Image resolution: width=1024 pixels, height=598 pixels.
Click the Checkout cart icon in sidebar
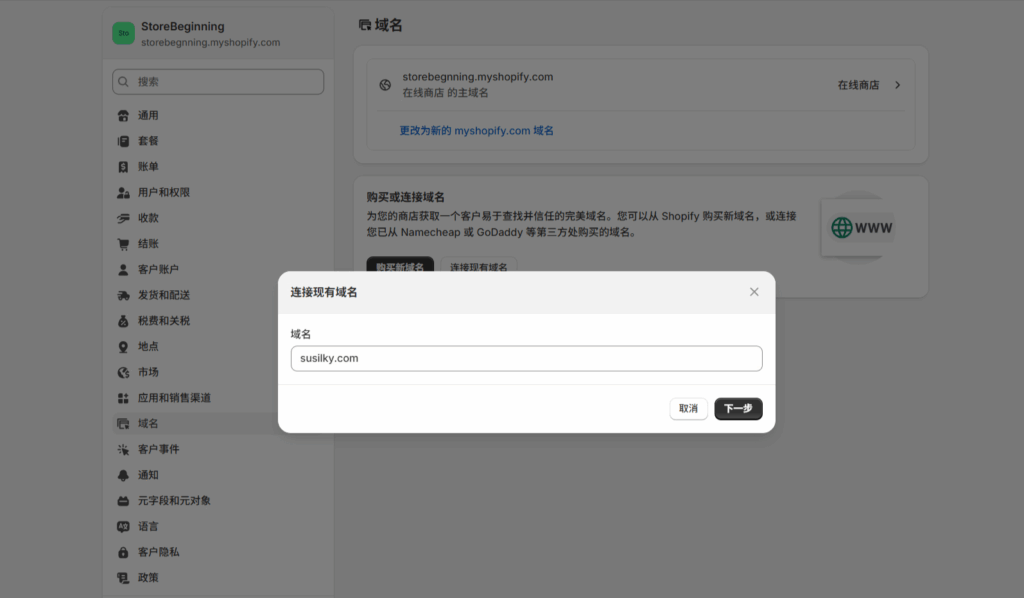123,244
